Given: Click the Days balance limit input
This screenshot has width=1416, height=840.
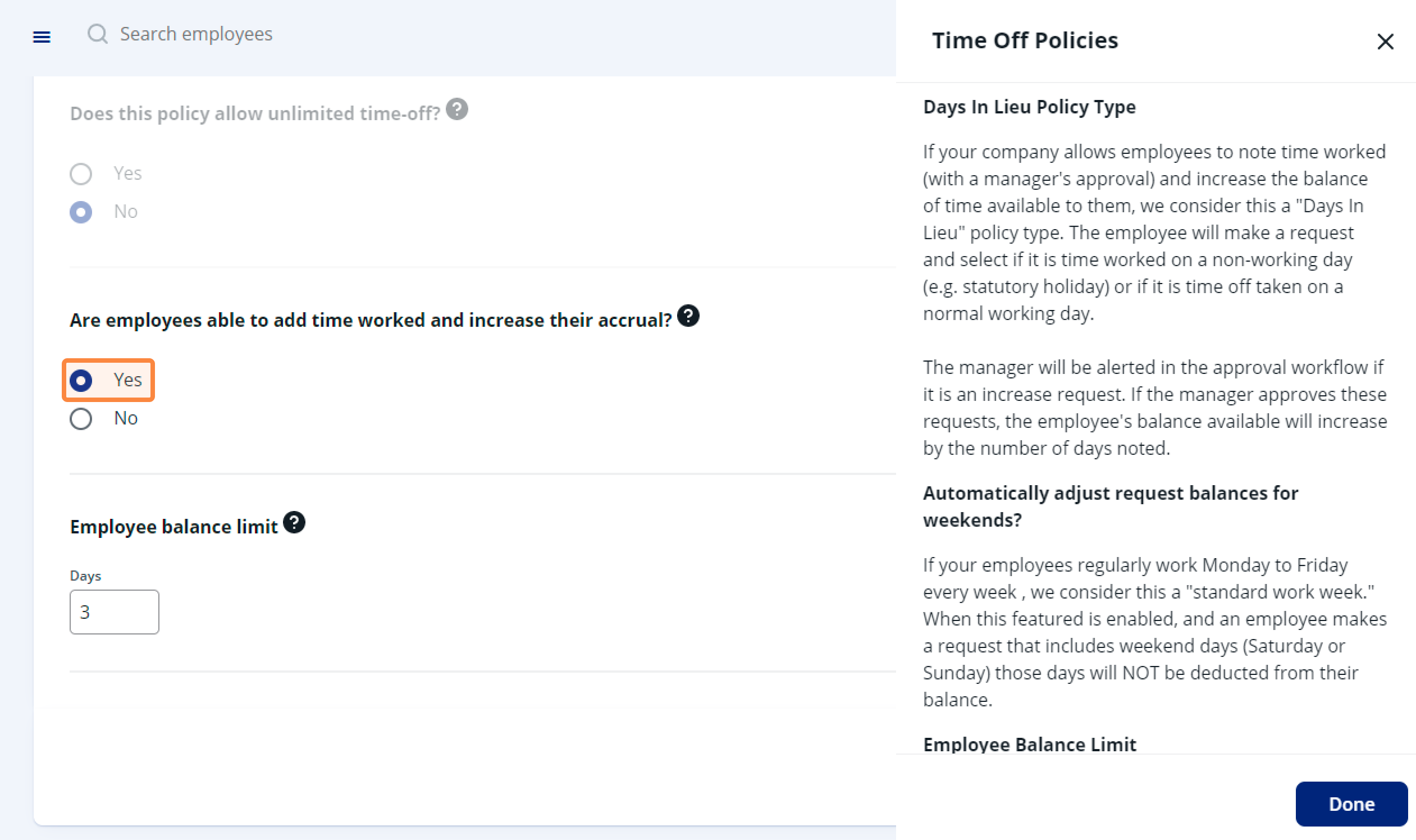Looking at the screenshot, I should 115,612.
